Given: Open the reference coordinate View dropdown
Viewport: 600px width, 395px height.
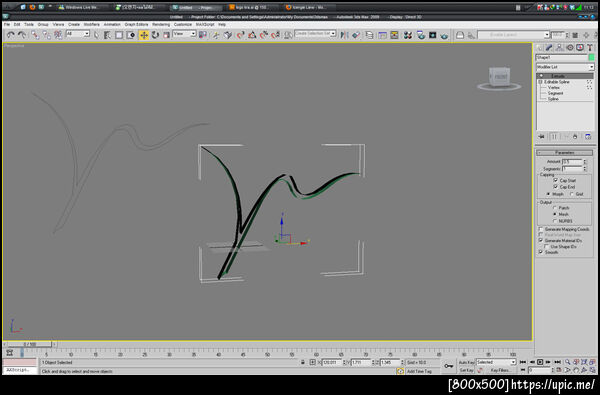Looking at the screenshot, I should pos(184,34).
